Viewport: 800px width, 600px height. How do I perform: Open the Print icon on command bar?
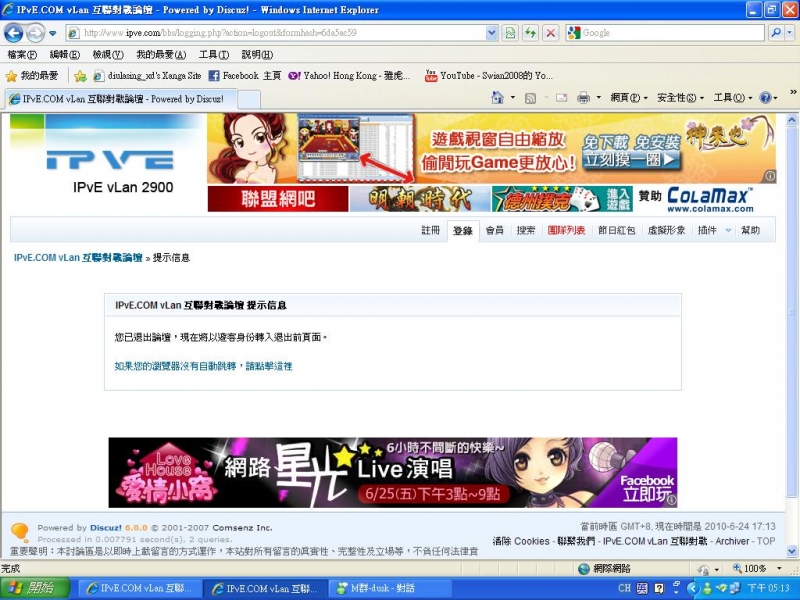point(585,98)
